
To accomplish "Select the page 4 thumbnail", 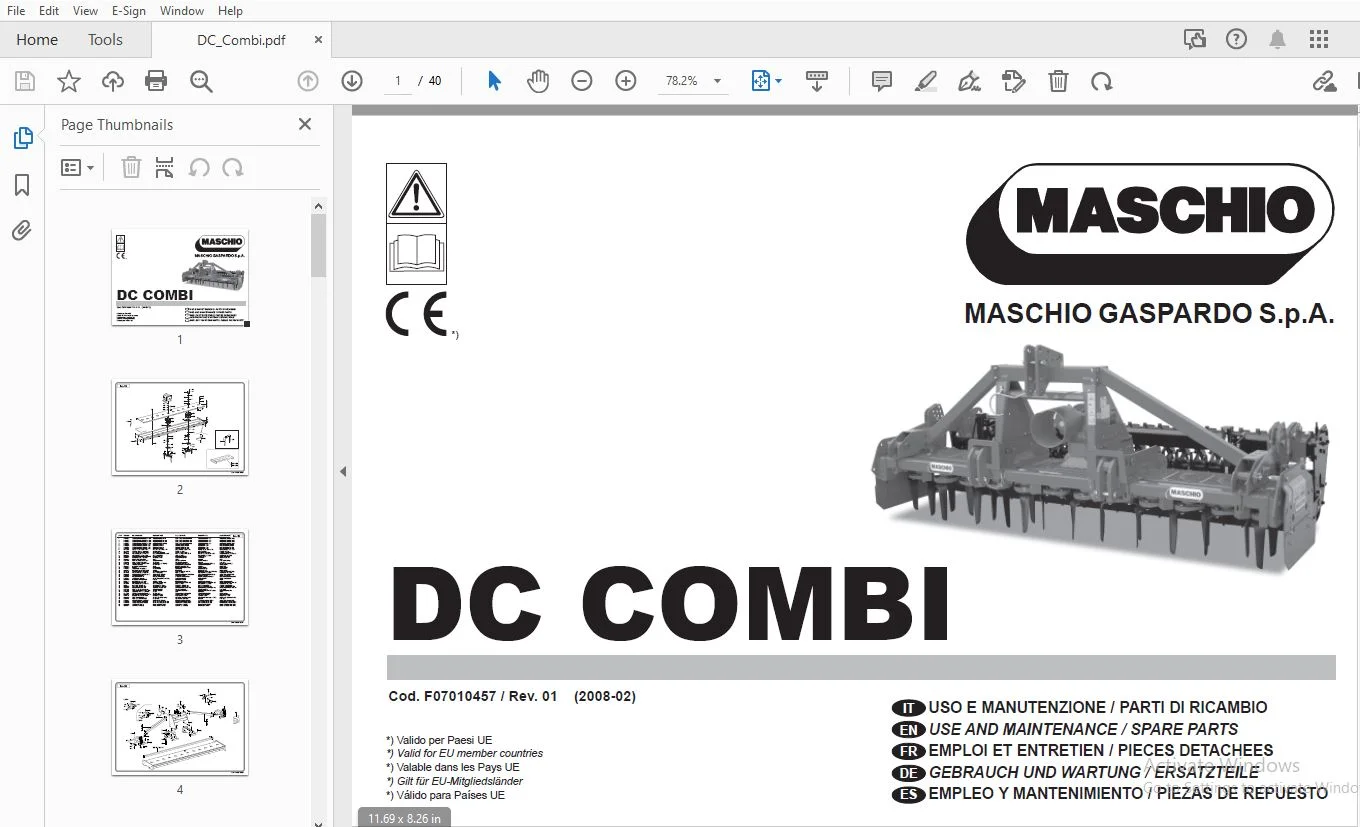I will tap(180, 728).
